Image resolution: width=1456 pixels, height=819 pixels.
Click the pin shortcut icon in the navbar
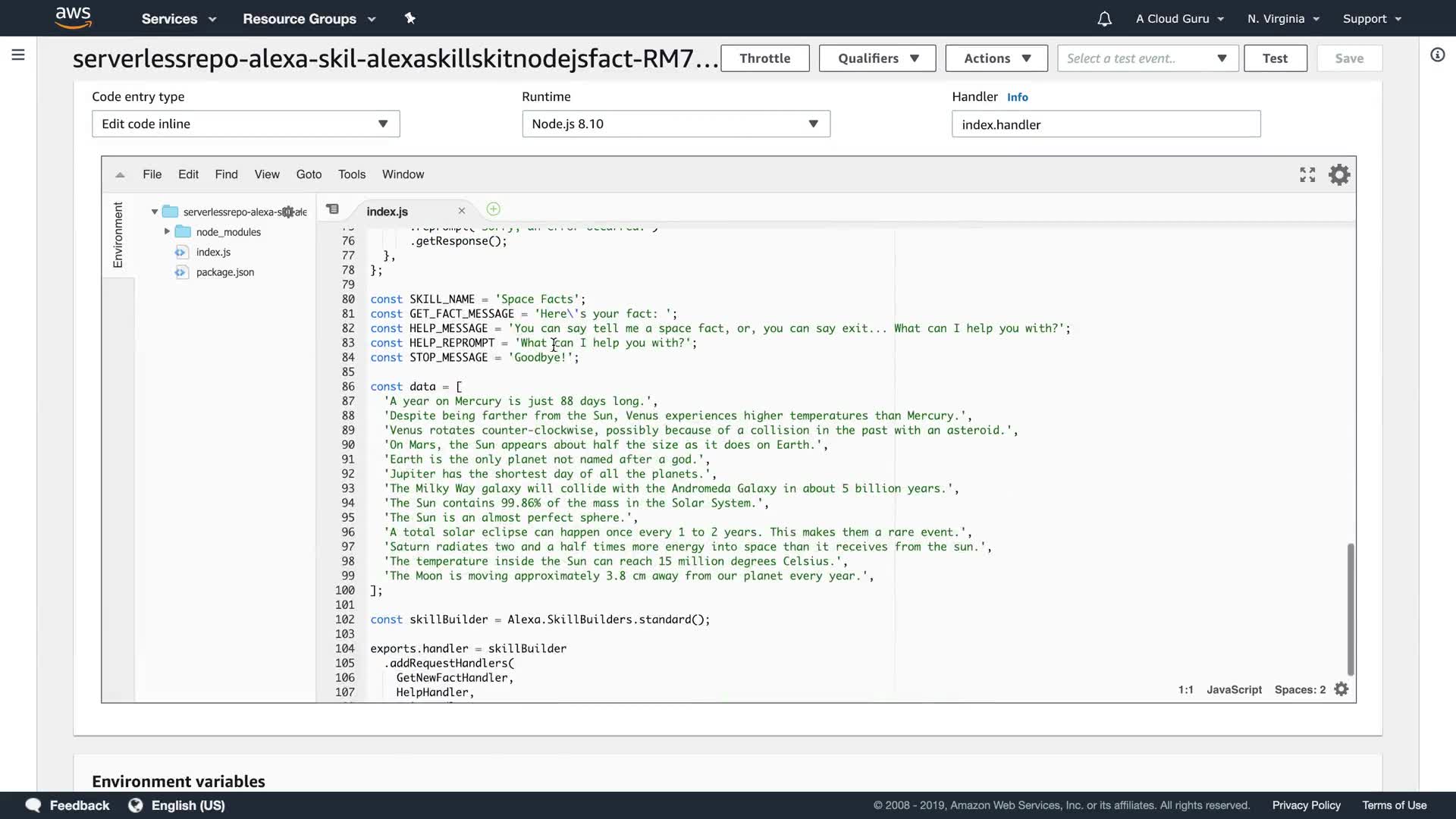pos(410,18)
